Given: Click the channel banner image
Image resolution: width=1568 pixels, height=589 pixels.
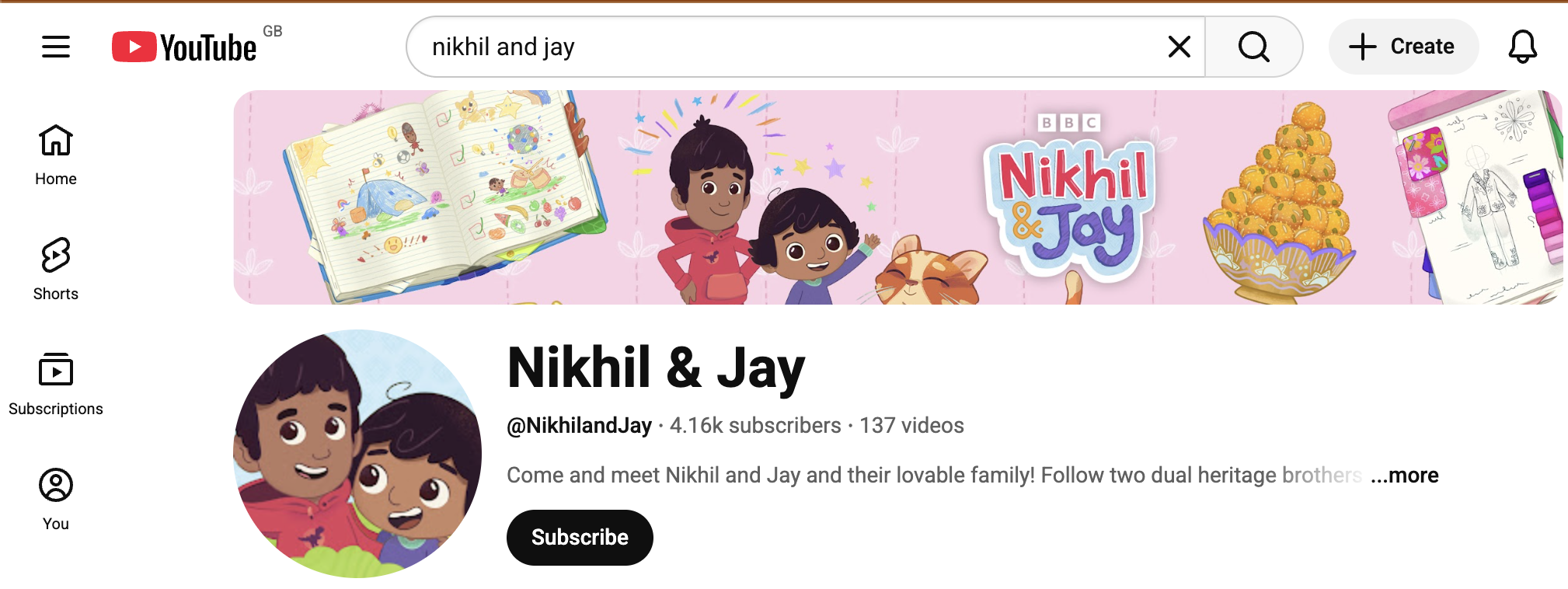Looking at the screenshot, I should click(897, 197).
